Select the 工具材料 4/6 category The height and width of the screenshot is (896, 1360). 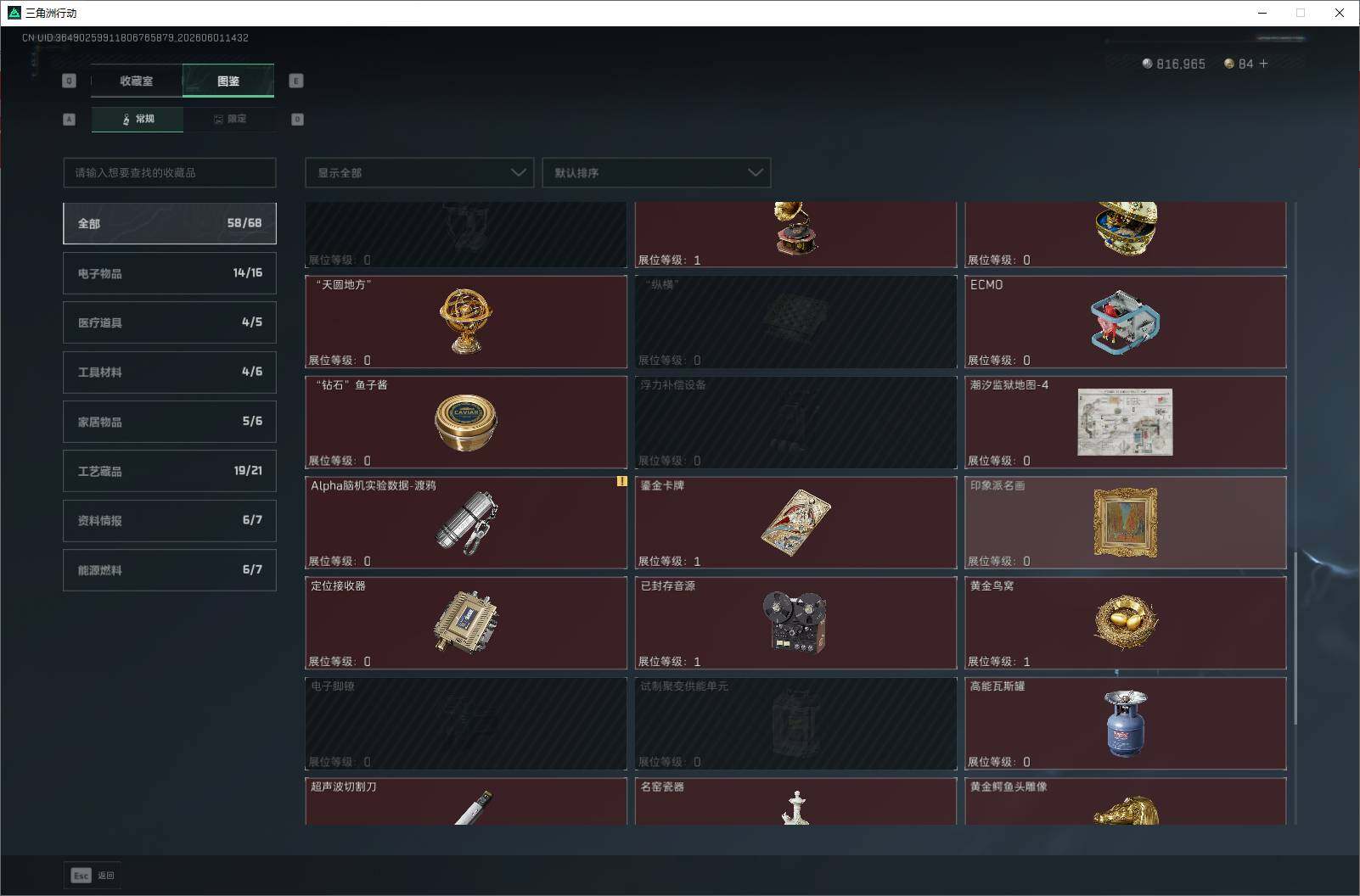170,372
